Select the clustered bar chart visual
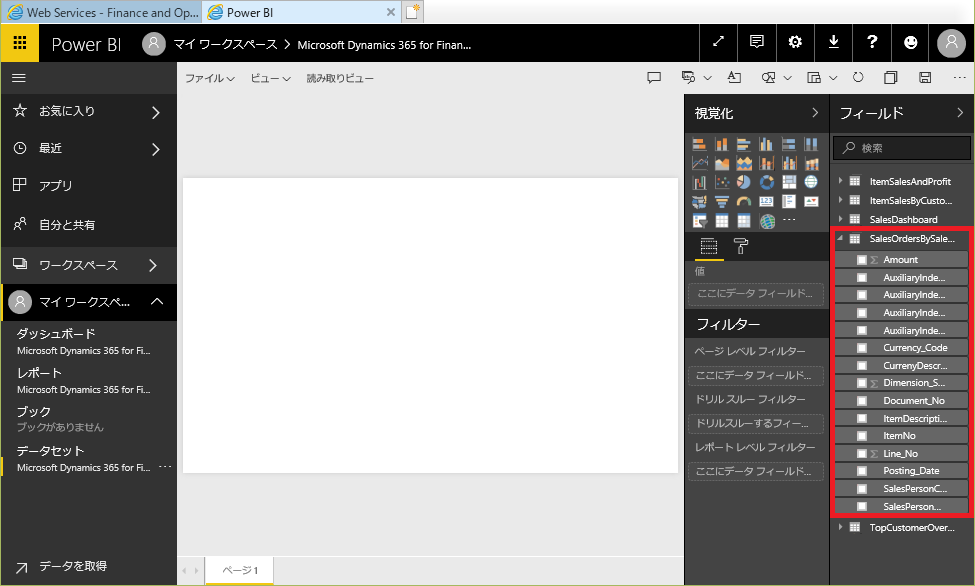Viewport: 975px width, 586px height. click(x=744, y=144)
